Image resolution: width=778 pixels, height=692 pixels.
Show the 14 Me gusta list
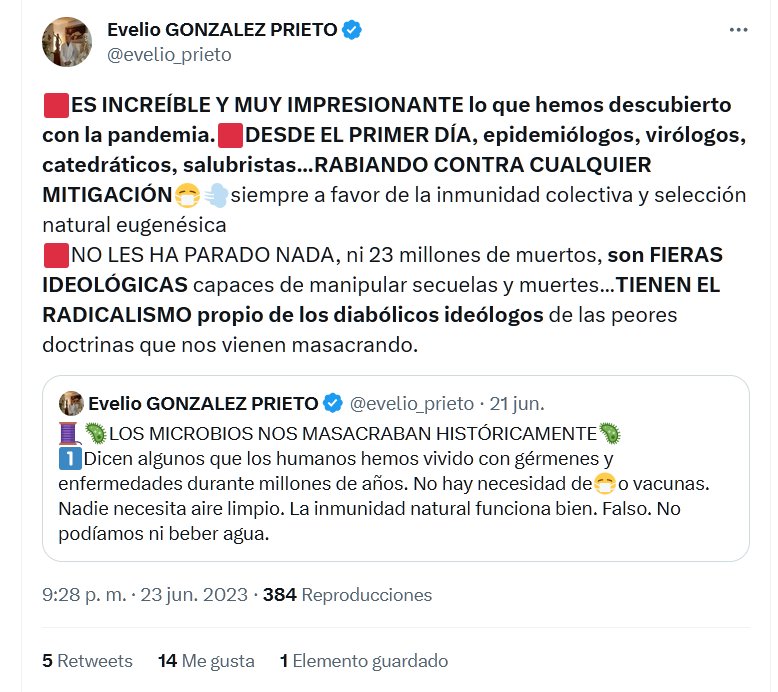pyautogui.click(x=206, y=661)
